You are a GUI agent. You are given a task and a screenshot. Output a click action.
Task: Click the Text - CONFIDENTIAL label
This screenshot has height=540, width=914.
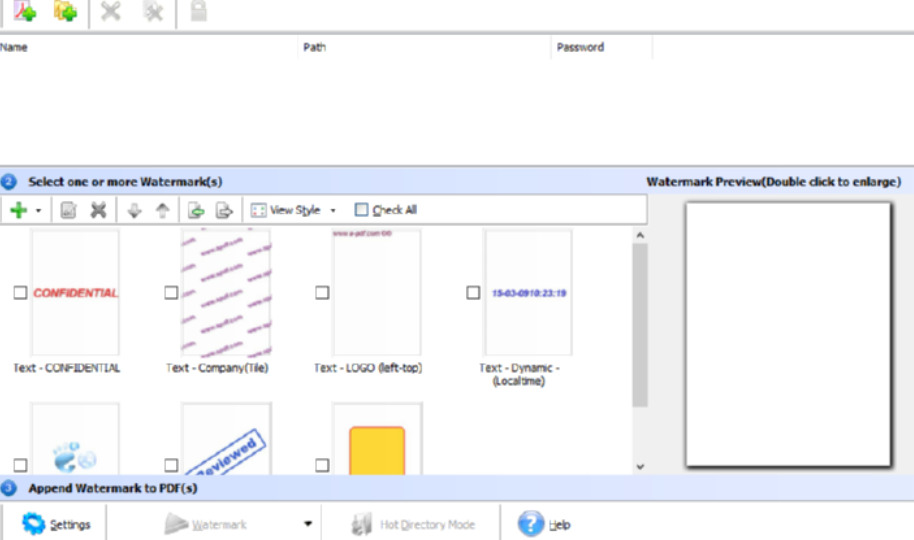(x=66, y=368)
